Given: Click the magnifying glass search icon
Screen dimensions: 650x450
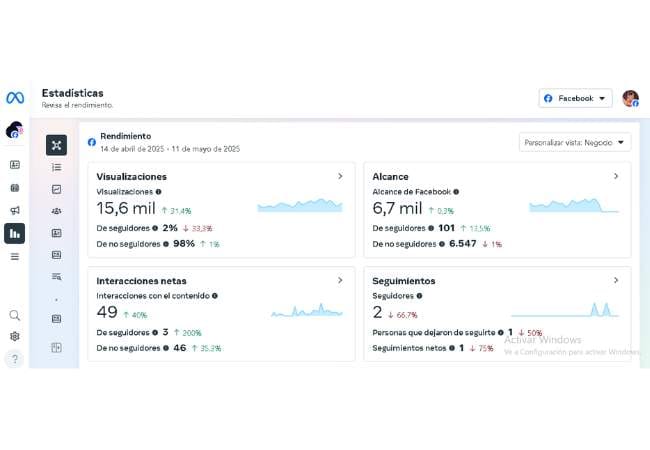Looking at the screenshot, I should click(15, 315).
